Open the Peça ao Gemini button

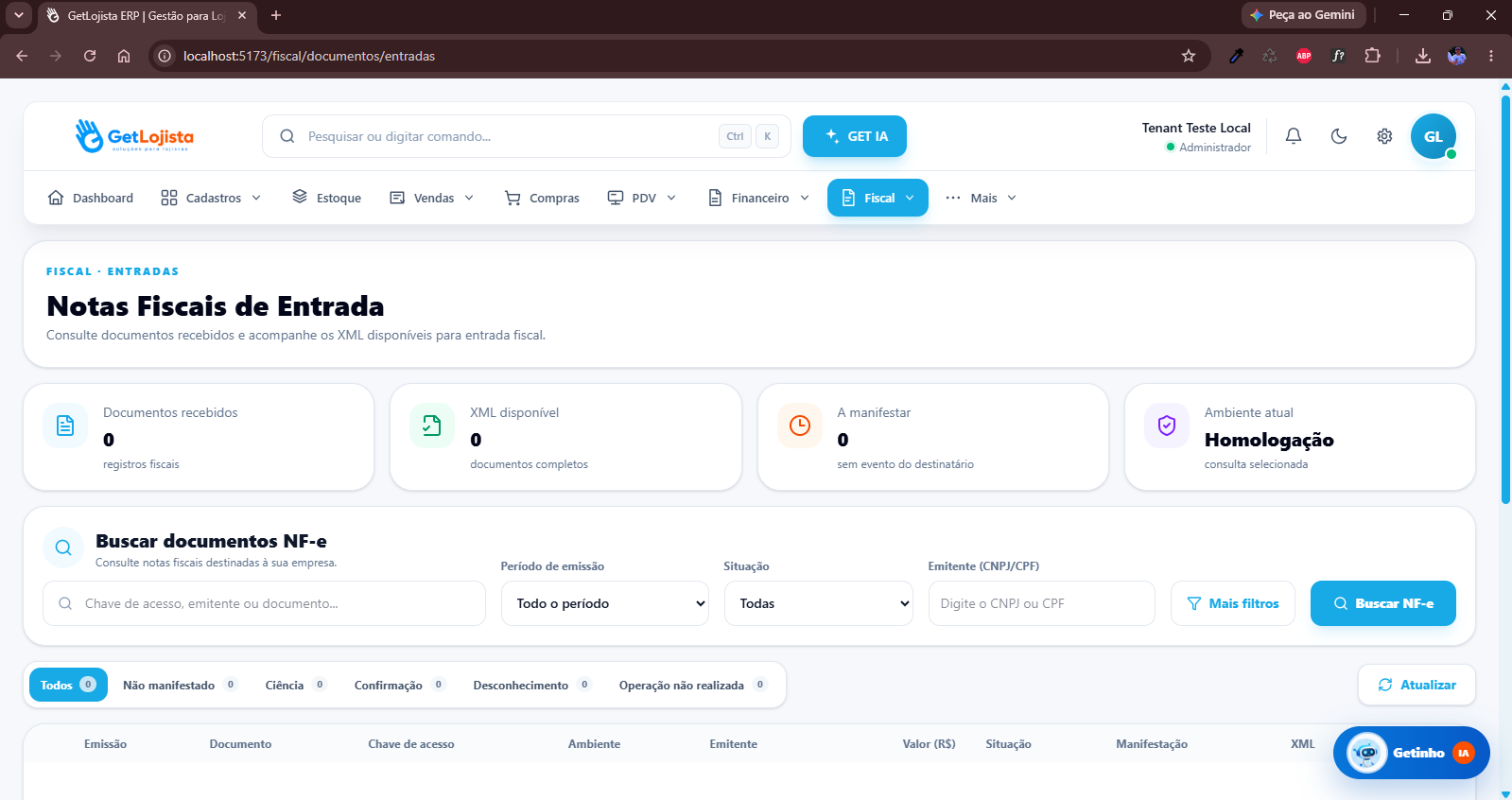click(x=1303, y=15)
